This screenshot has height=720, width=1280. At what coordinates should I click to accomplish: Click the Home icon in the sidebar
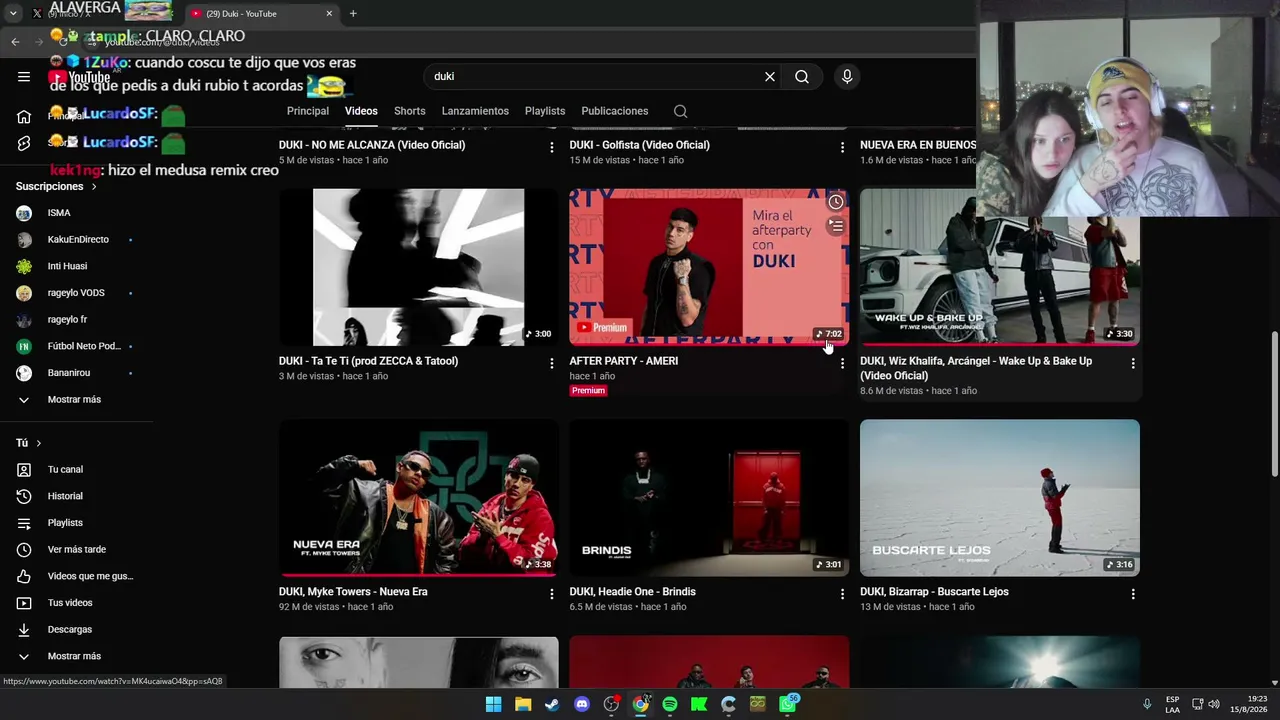pos(24,116)
